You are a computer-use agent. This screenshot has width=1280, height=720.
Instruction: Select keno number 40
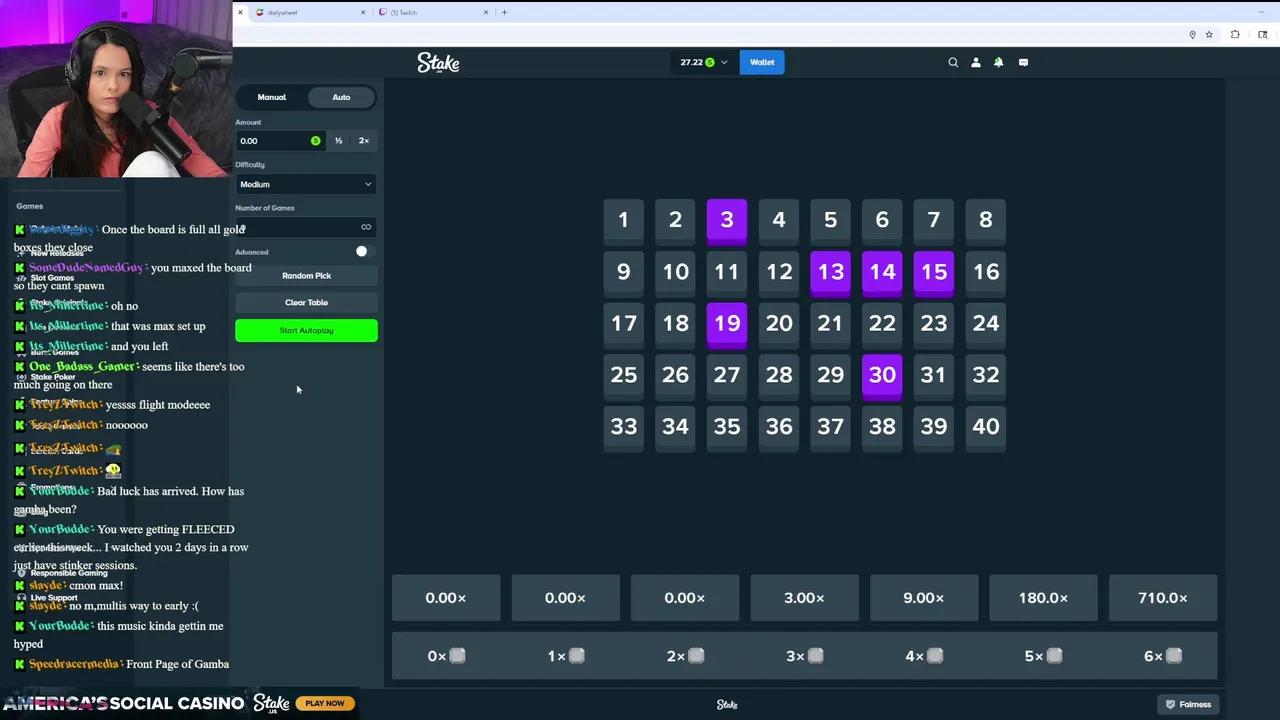[986, 427]
